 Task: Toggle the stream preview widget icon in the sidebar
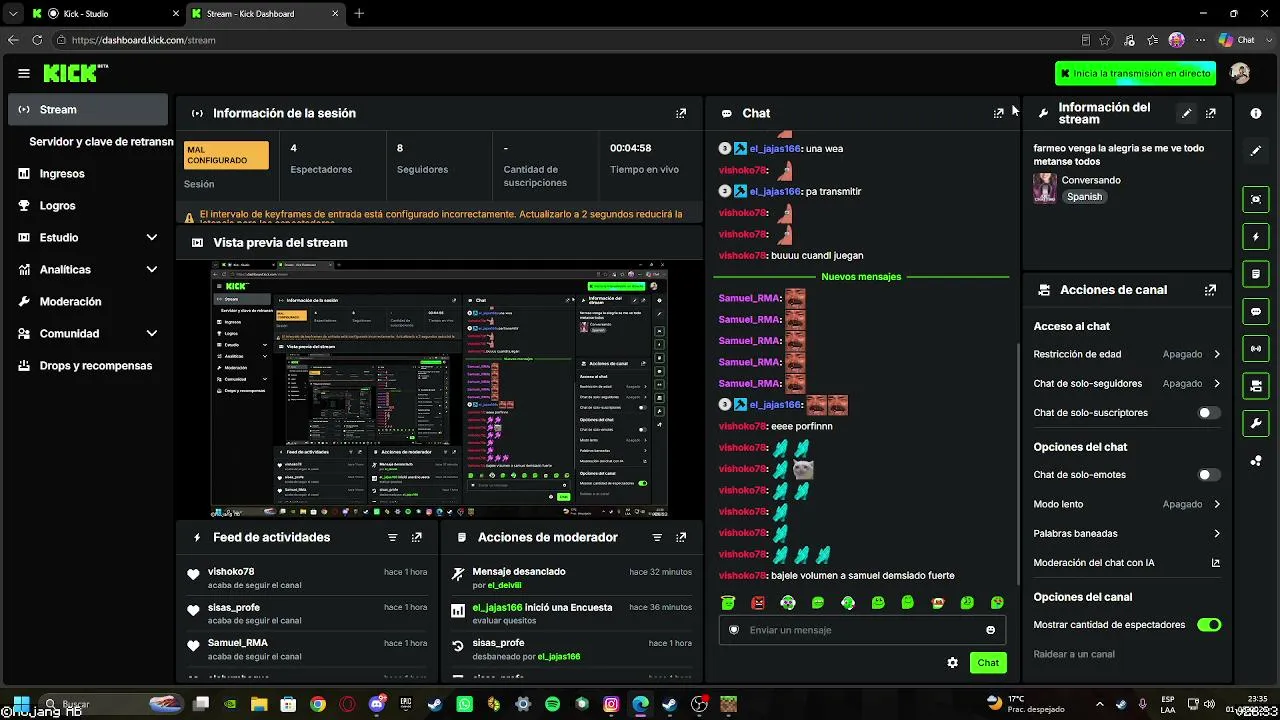pyautogui.click(x=1256, y=199)
